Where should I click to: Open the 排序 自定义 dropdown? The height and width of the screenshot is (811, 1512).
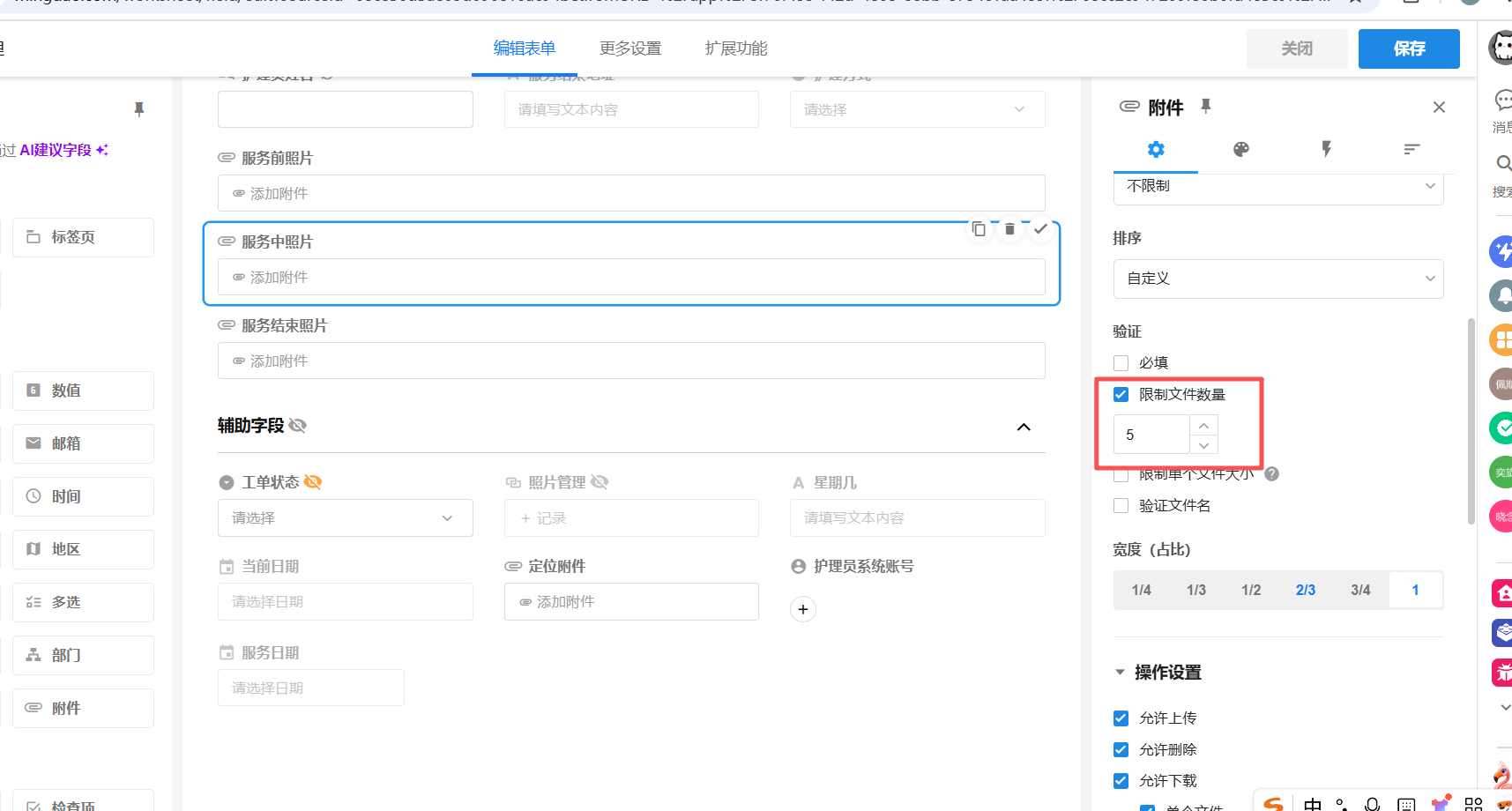(x=1277, y=279)
